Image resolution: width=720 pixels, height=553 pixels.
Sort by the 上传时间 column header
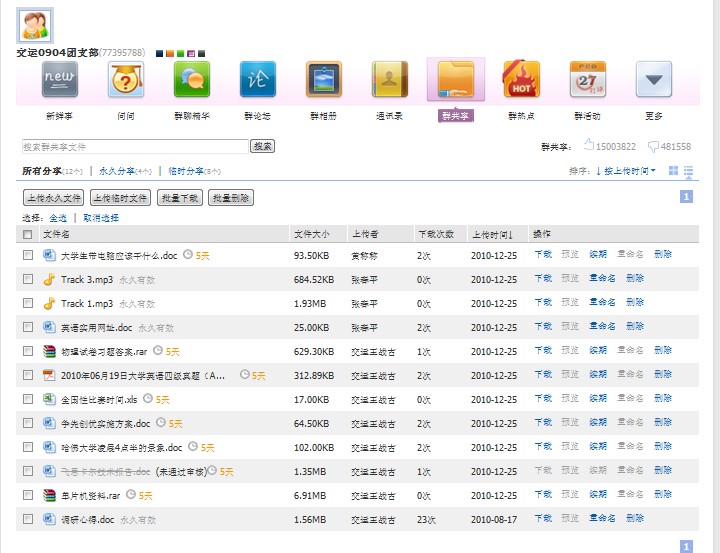492,235
